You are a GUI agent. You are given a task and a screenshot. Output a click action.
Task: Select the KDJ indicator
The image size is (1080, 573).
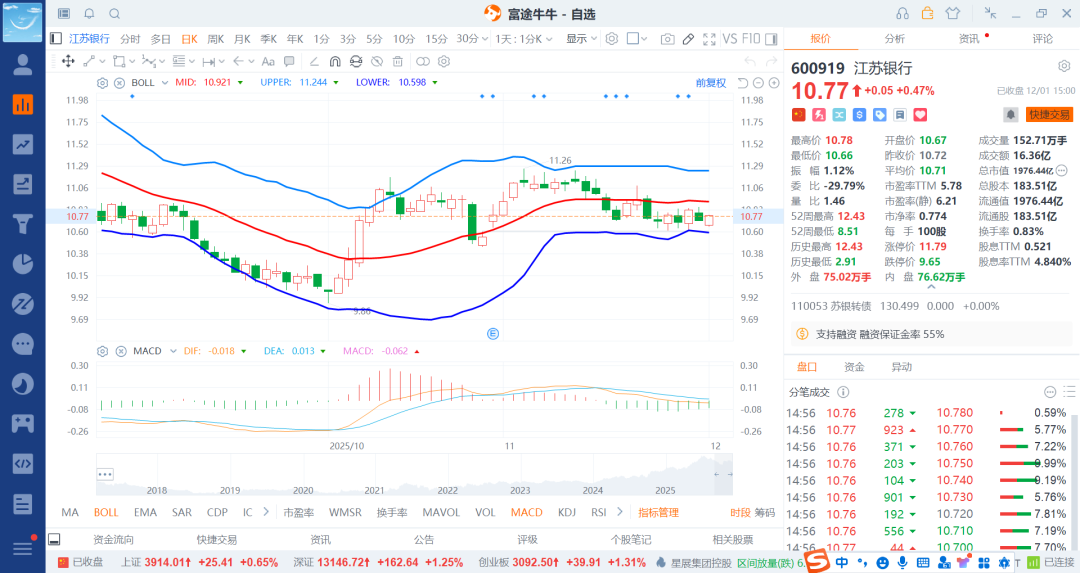(567, 512)
